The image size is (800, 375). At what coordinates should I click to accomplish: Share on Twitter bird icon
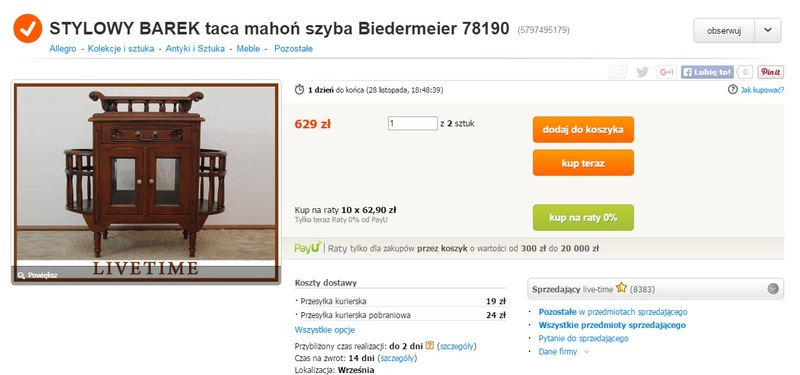pos(642,72)
